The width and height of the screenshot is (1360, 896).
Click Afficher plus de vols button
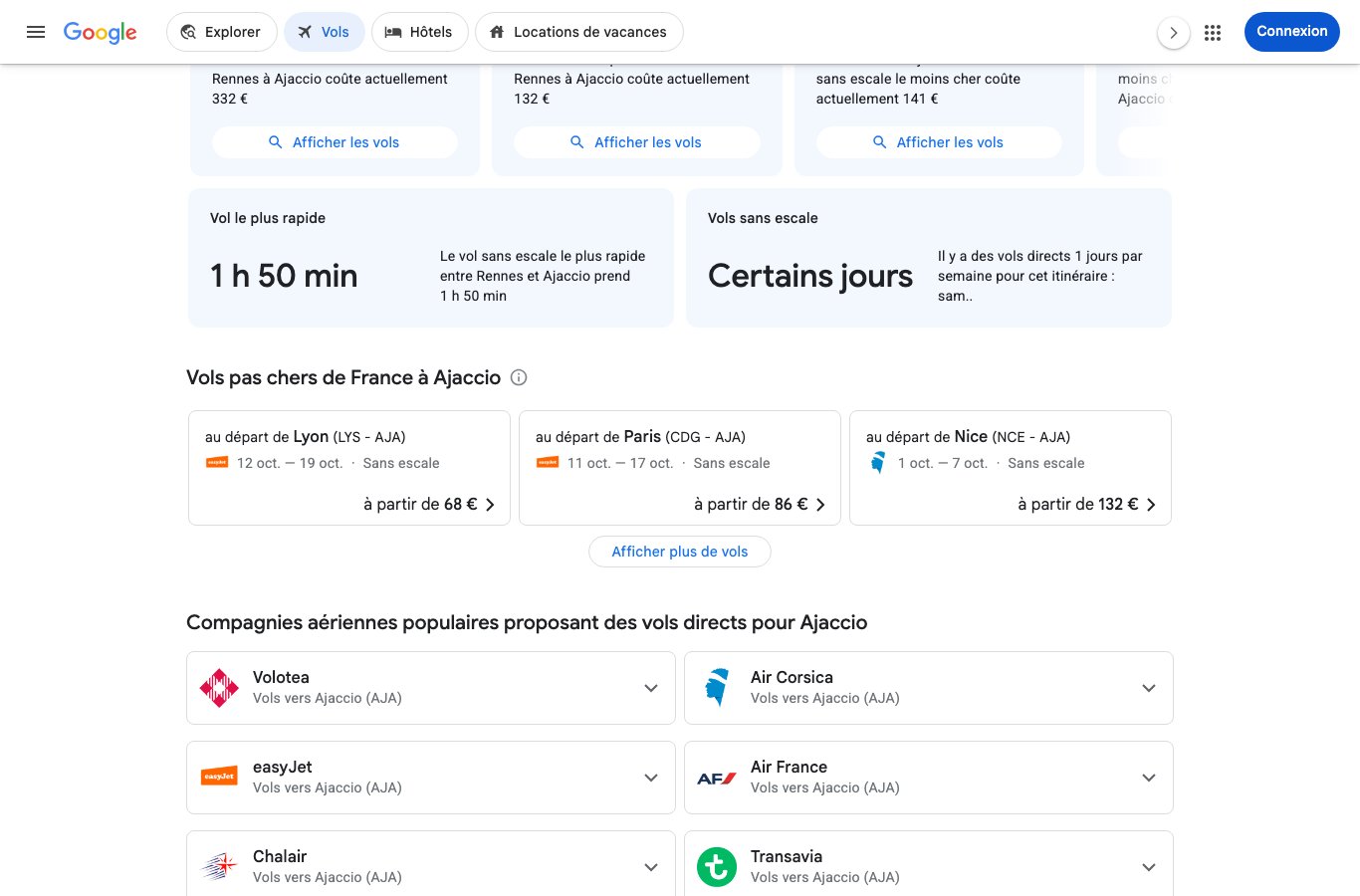[x=680, y=552]
